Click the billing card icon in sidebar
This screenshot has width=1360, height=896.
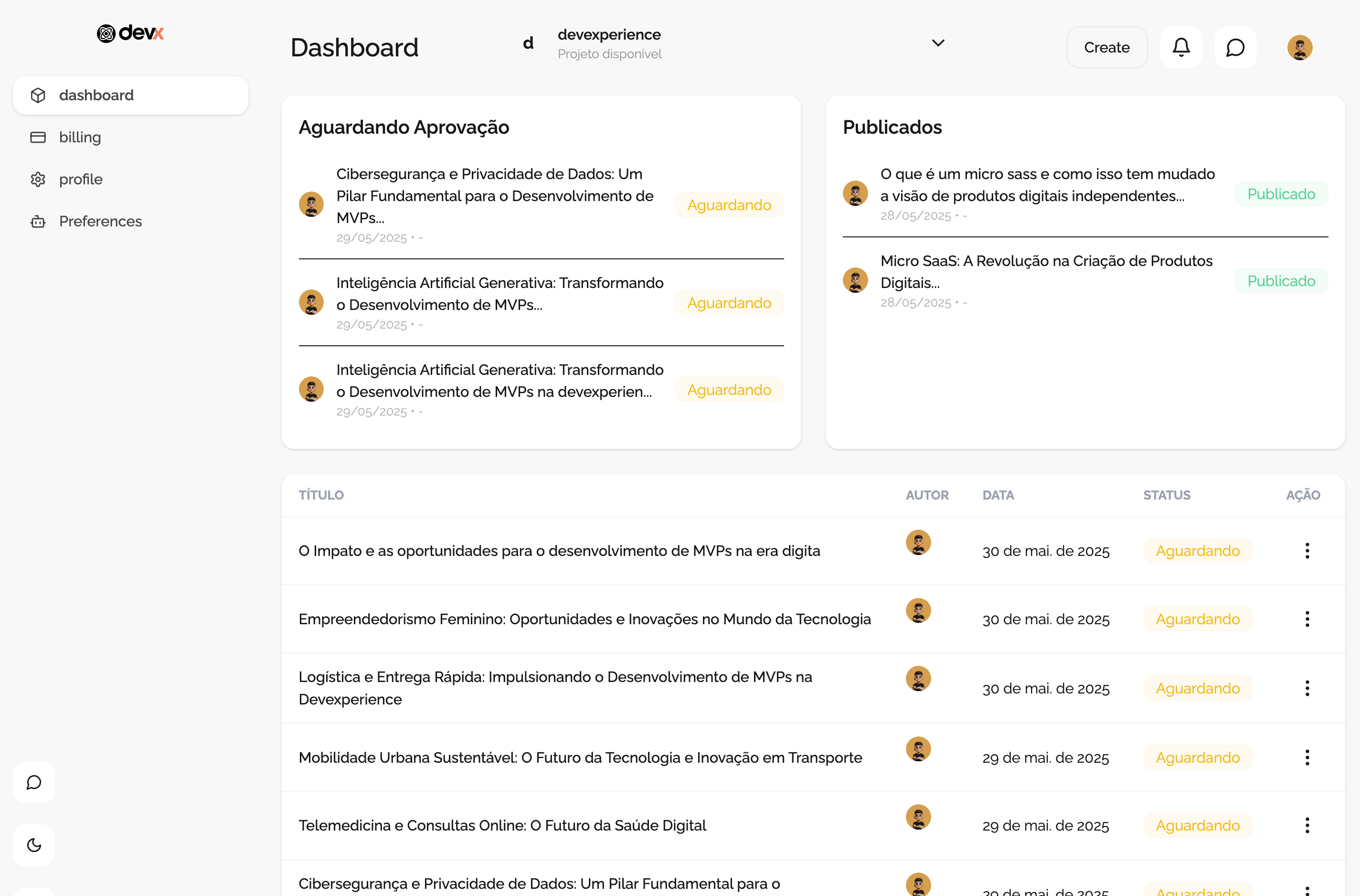38,137
